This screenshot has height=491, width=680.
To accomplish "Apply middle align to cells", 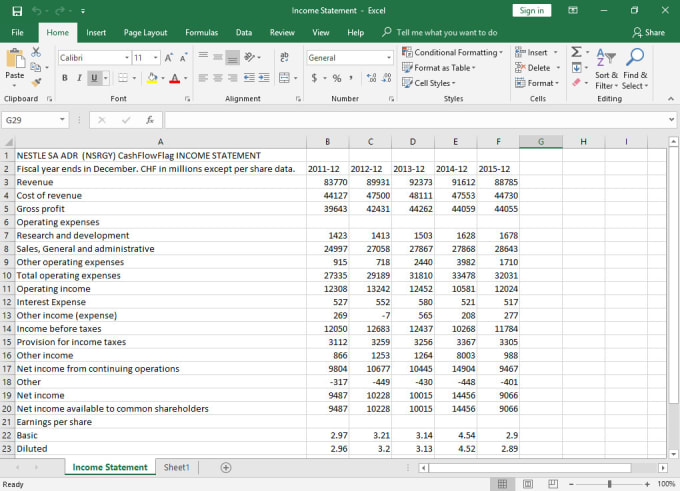I will coord(218,57).
